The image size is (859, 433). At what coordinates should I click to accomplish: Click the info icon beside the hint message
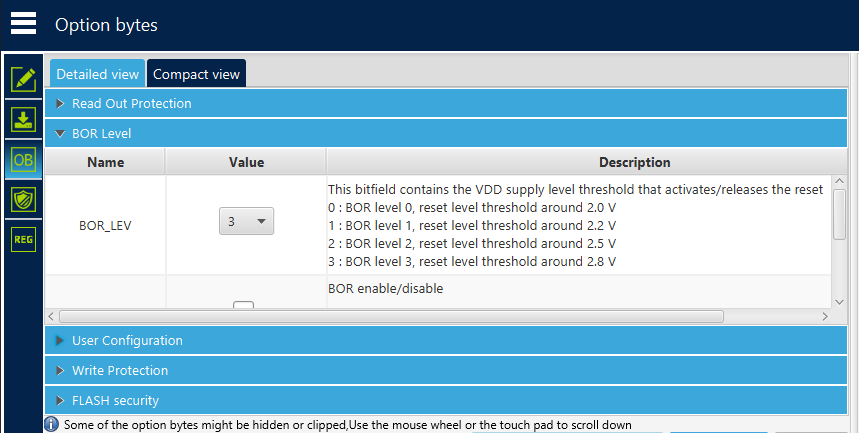tap(51, 424)
